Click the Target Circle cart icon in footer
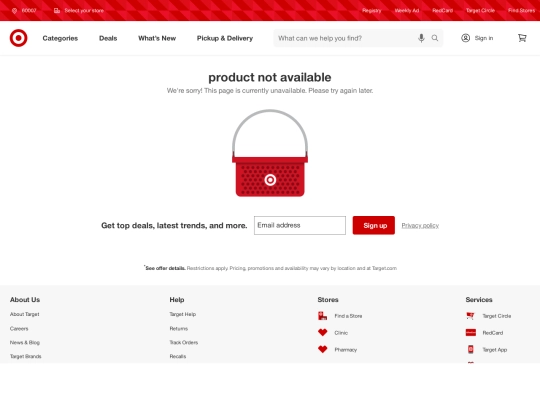Screen dimensions: 540x405 470,315
